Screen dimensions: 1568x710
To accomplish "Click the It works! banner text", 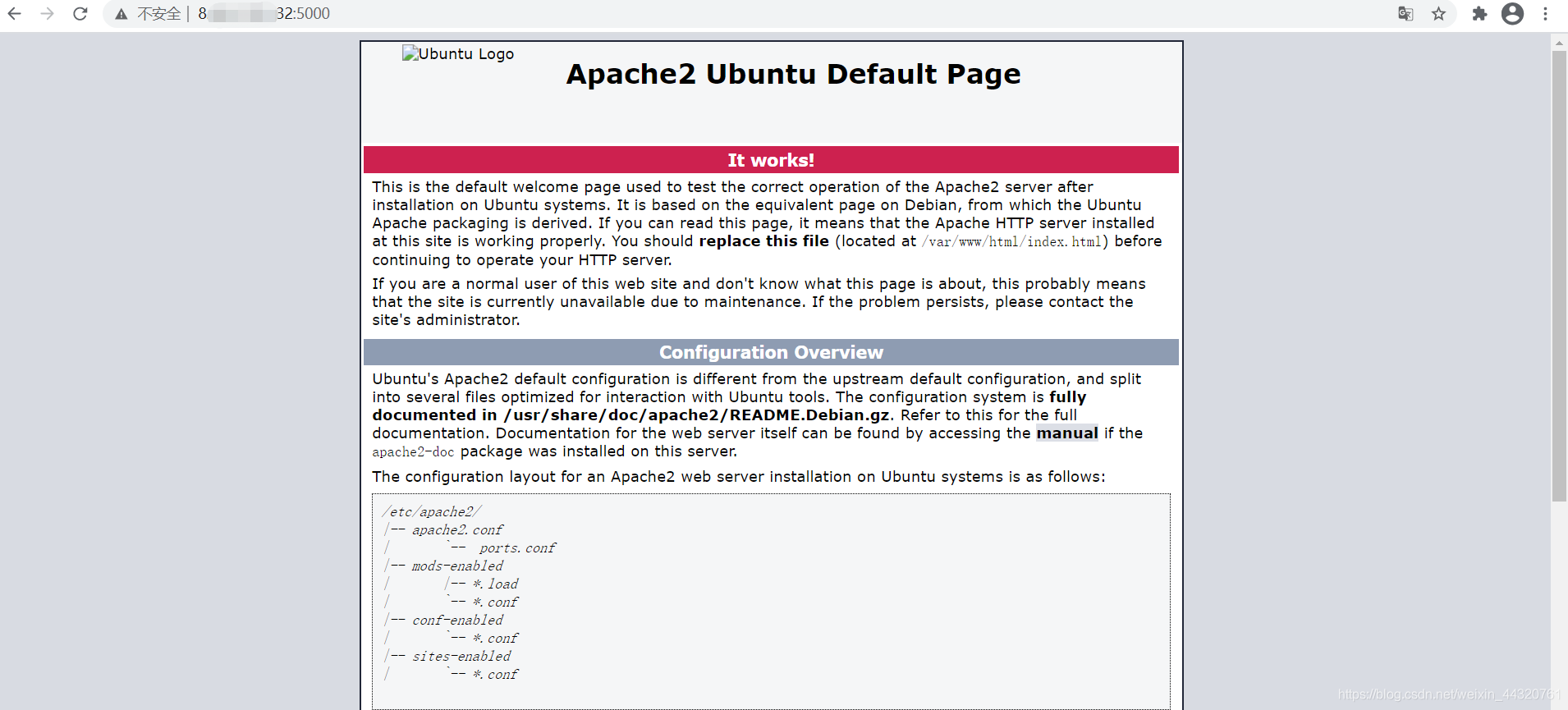I will (771, 160).
